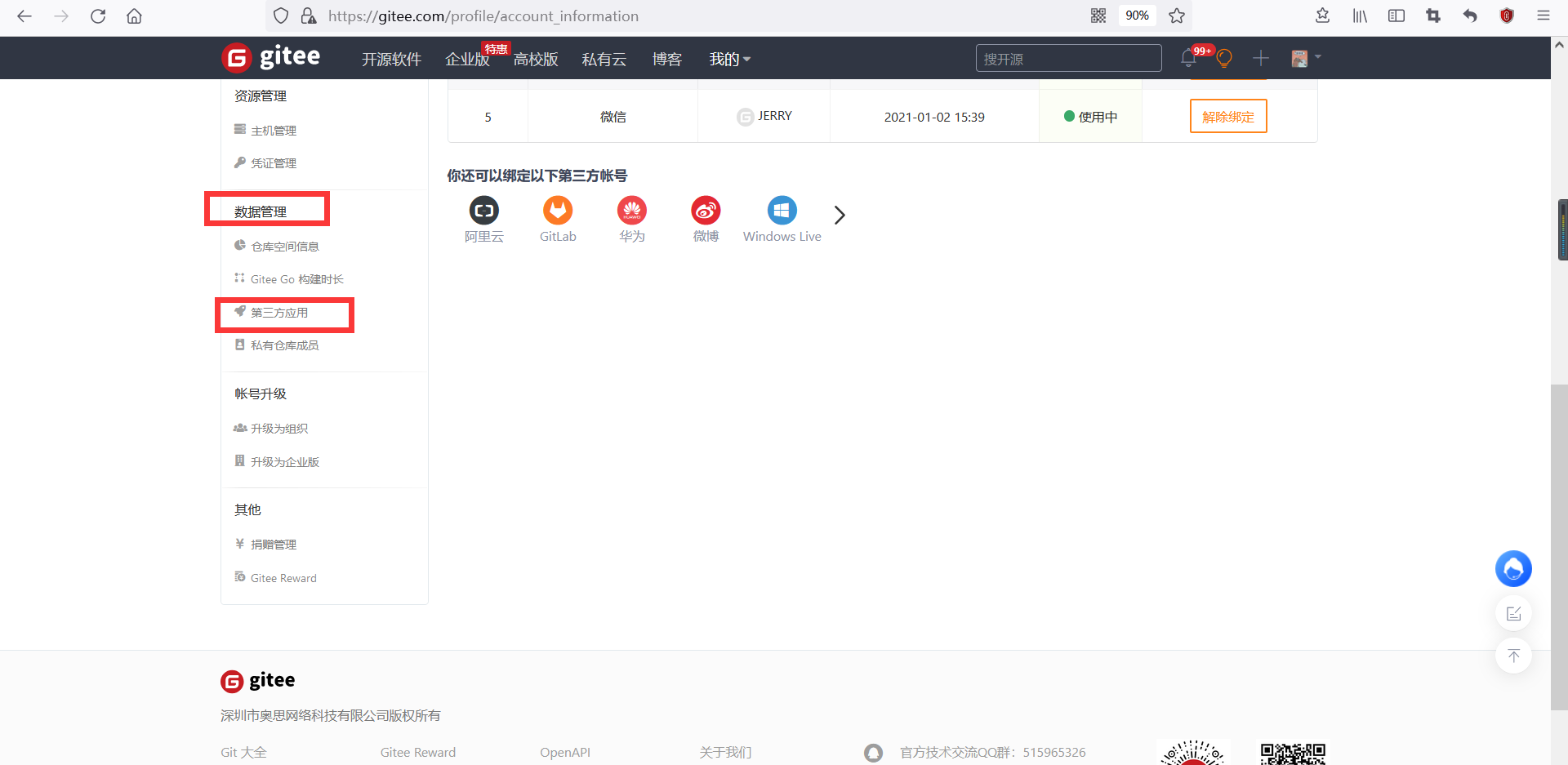
Task: Bind a GitLab account
Action: pyautogui.click(x=558, y=220)
